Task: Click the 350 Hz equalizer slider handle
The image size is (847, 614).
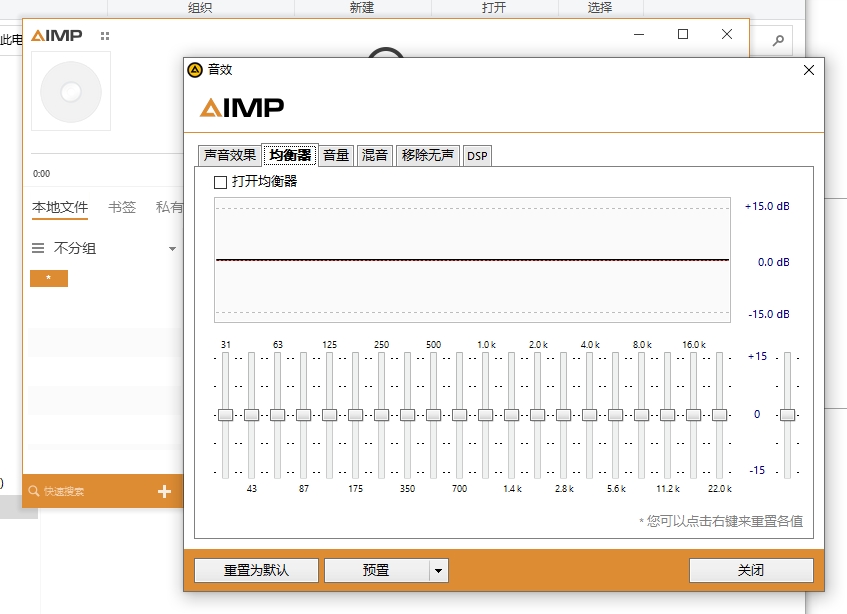Action: 407,415
